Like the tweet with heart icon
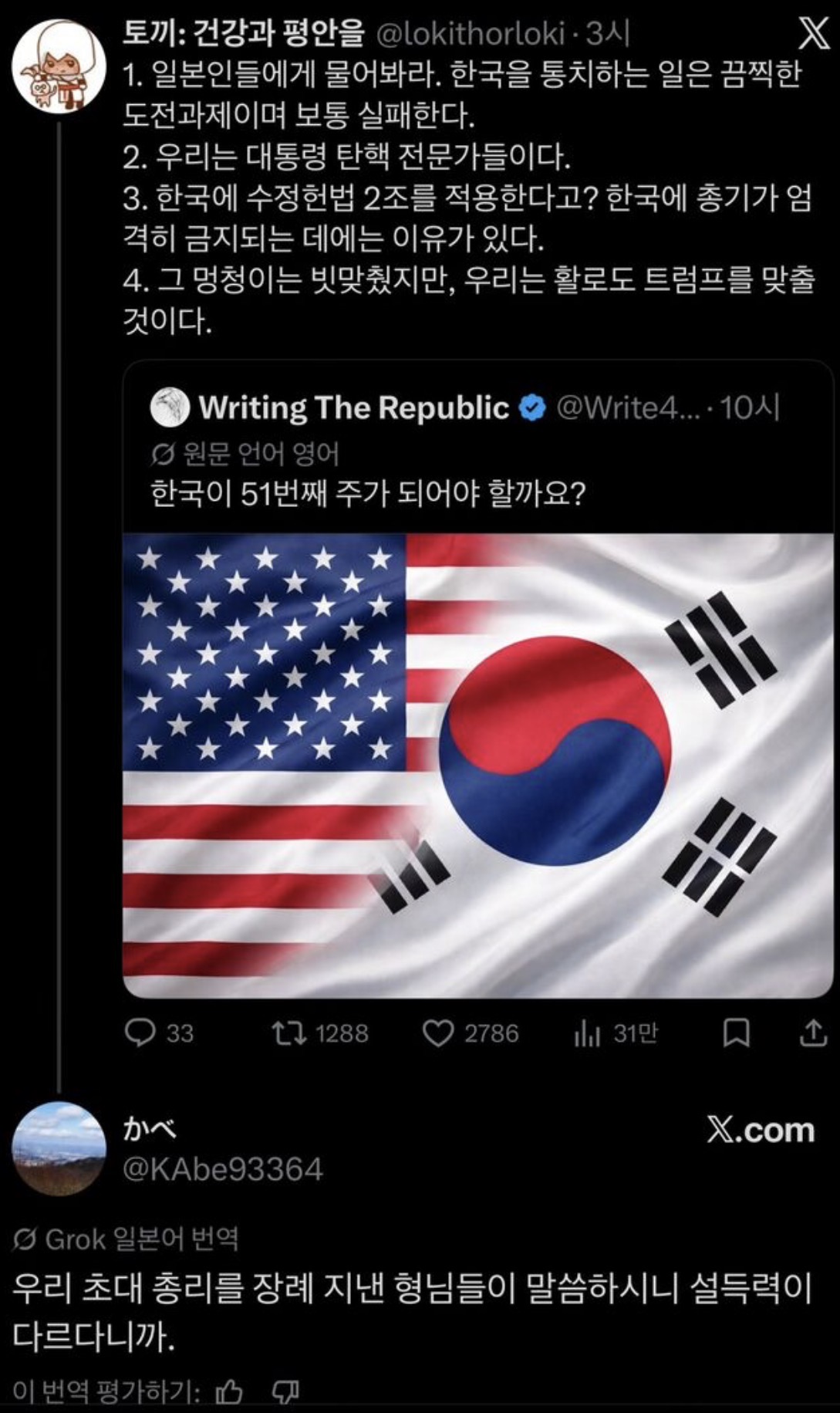Screen dimensions: 840x1413 pyautogui.click(x=438, y=1033)
